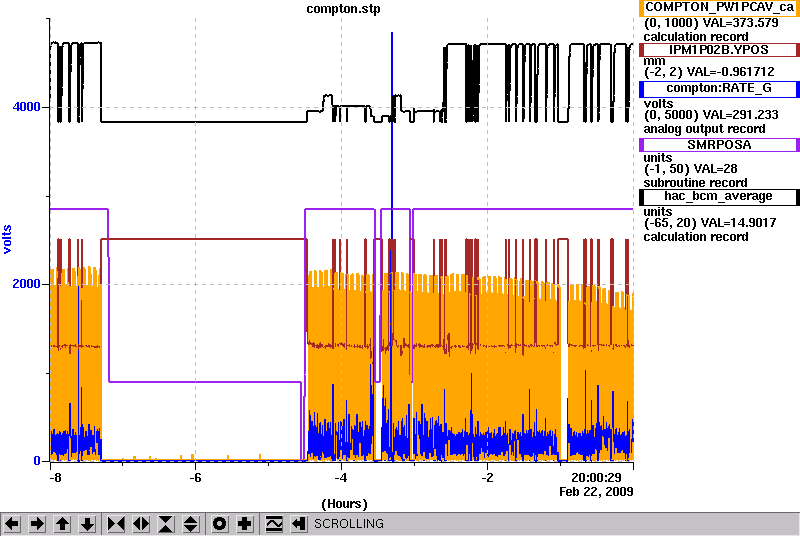
Task: Click the arrow-to-bar refresh icon
Action: pyautogui.click(x=299, y=524)
